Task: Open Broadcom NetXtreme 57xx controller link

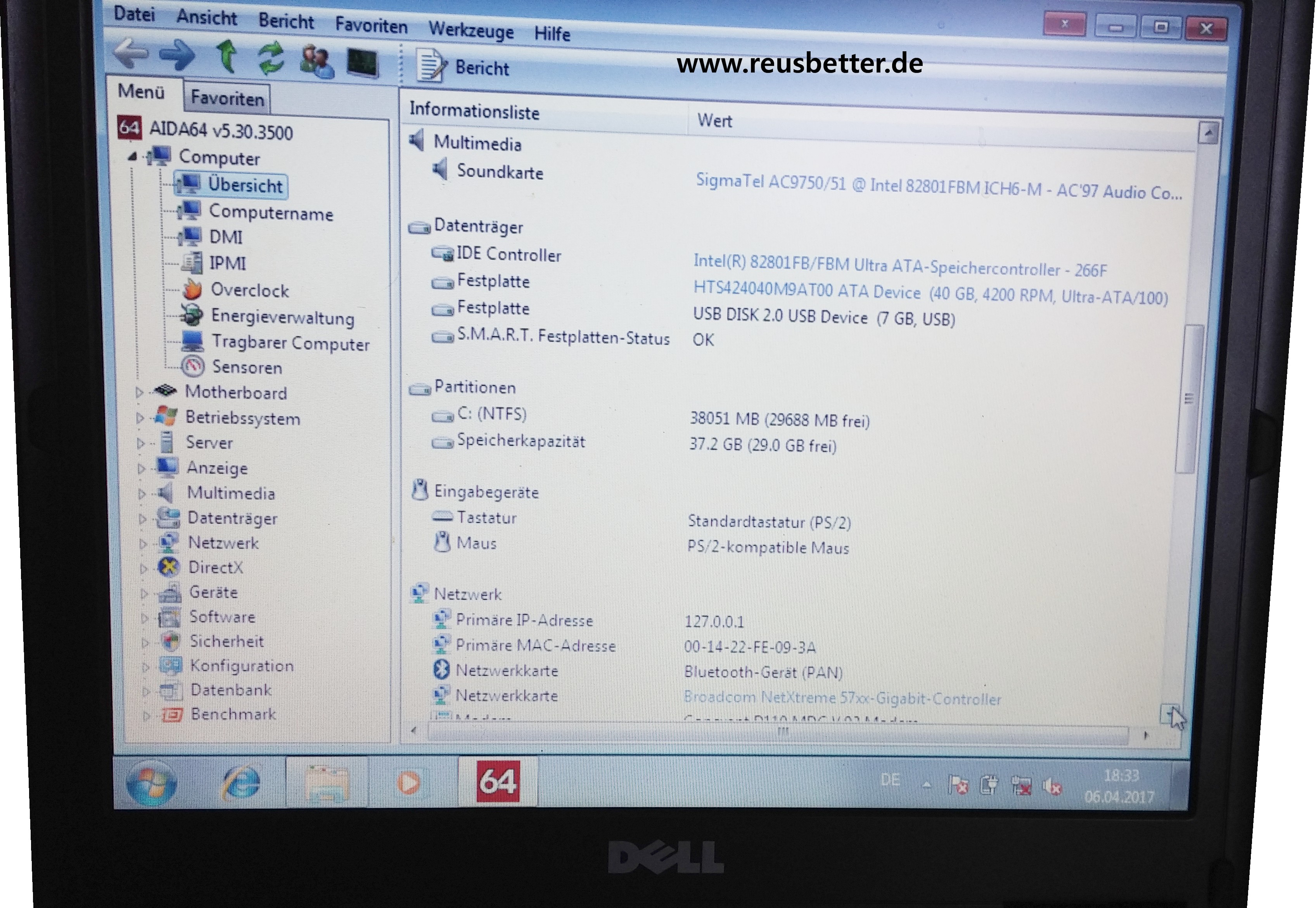Action: coord(842,698)
